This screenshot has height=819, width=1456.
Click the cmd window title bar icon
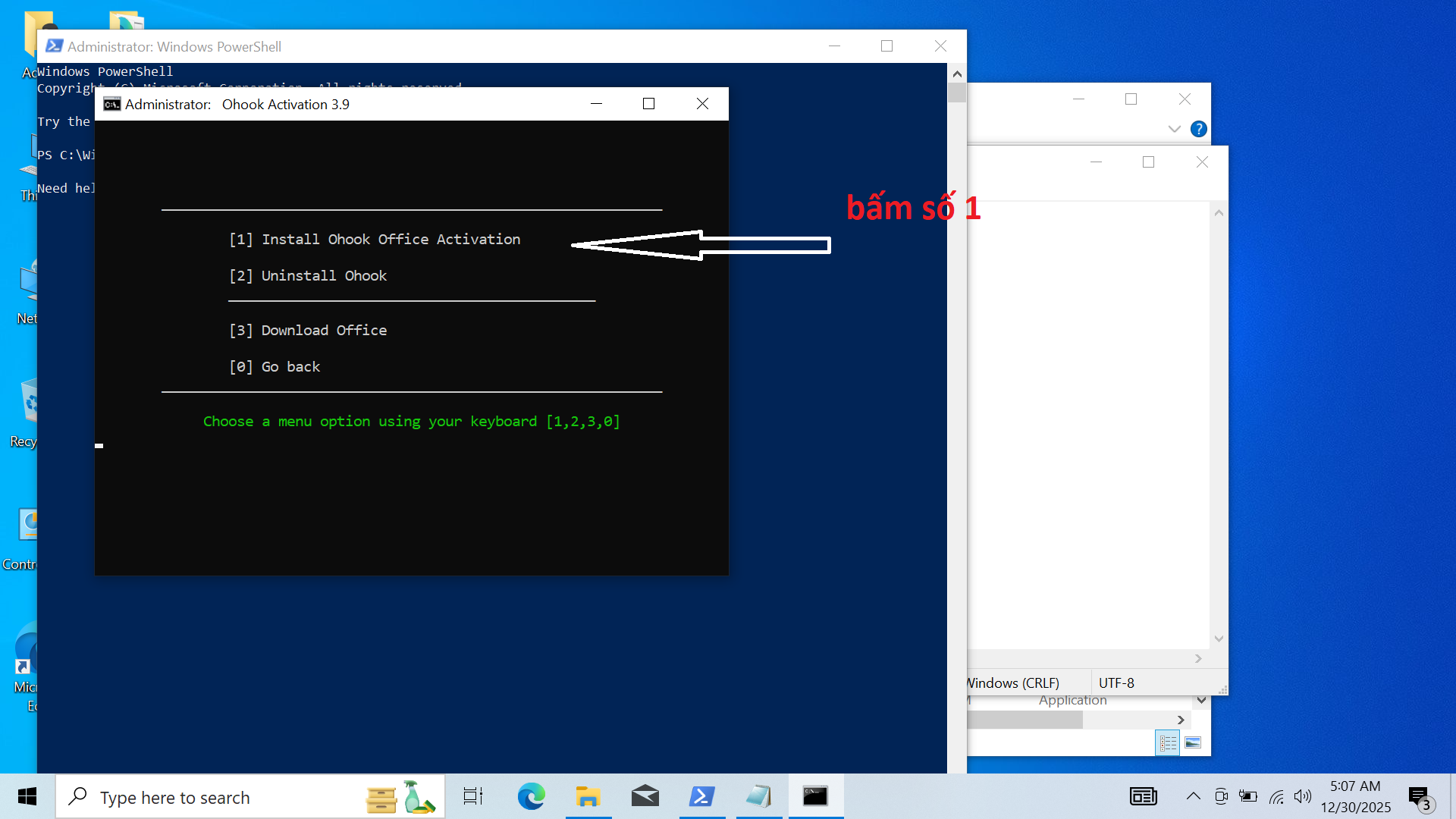(112, 104)
